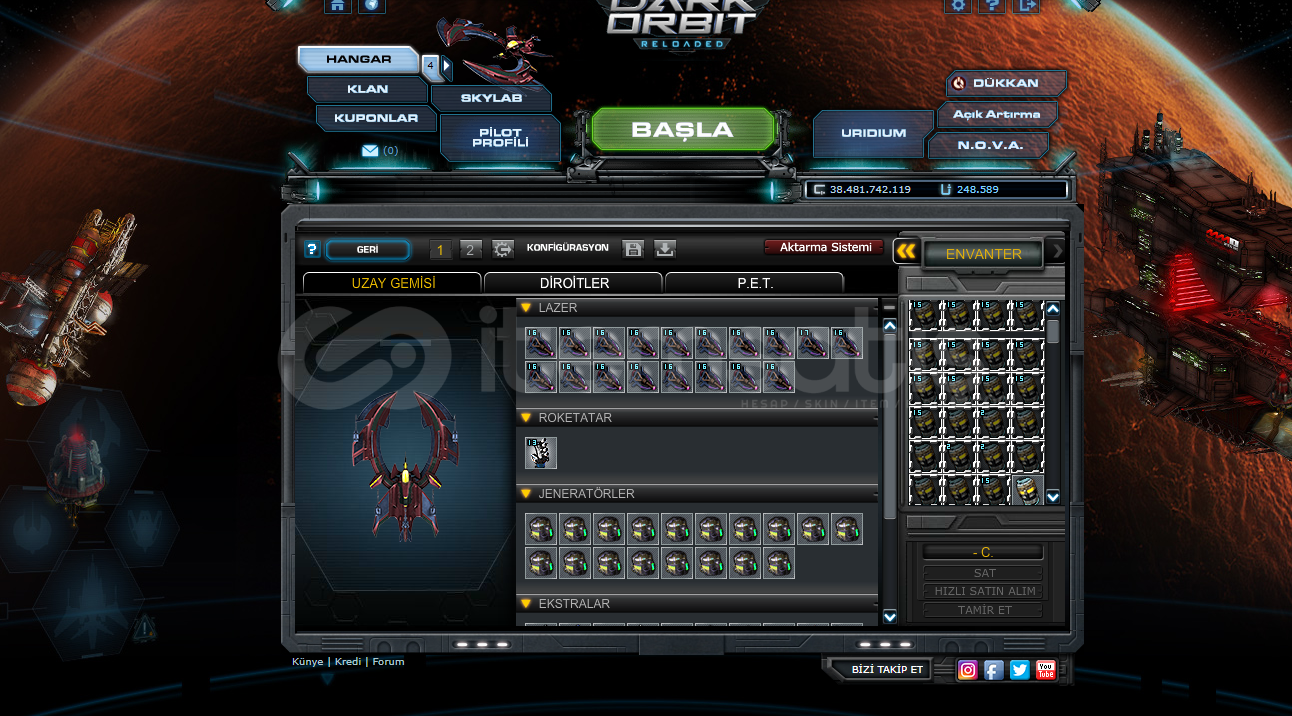Load configuration with the download tray icon
Image resolution: width=1292 pixels, height=716 pixels.
665,249
